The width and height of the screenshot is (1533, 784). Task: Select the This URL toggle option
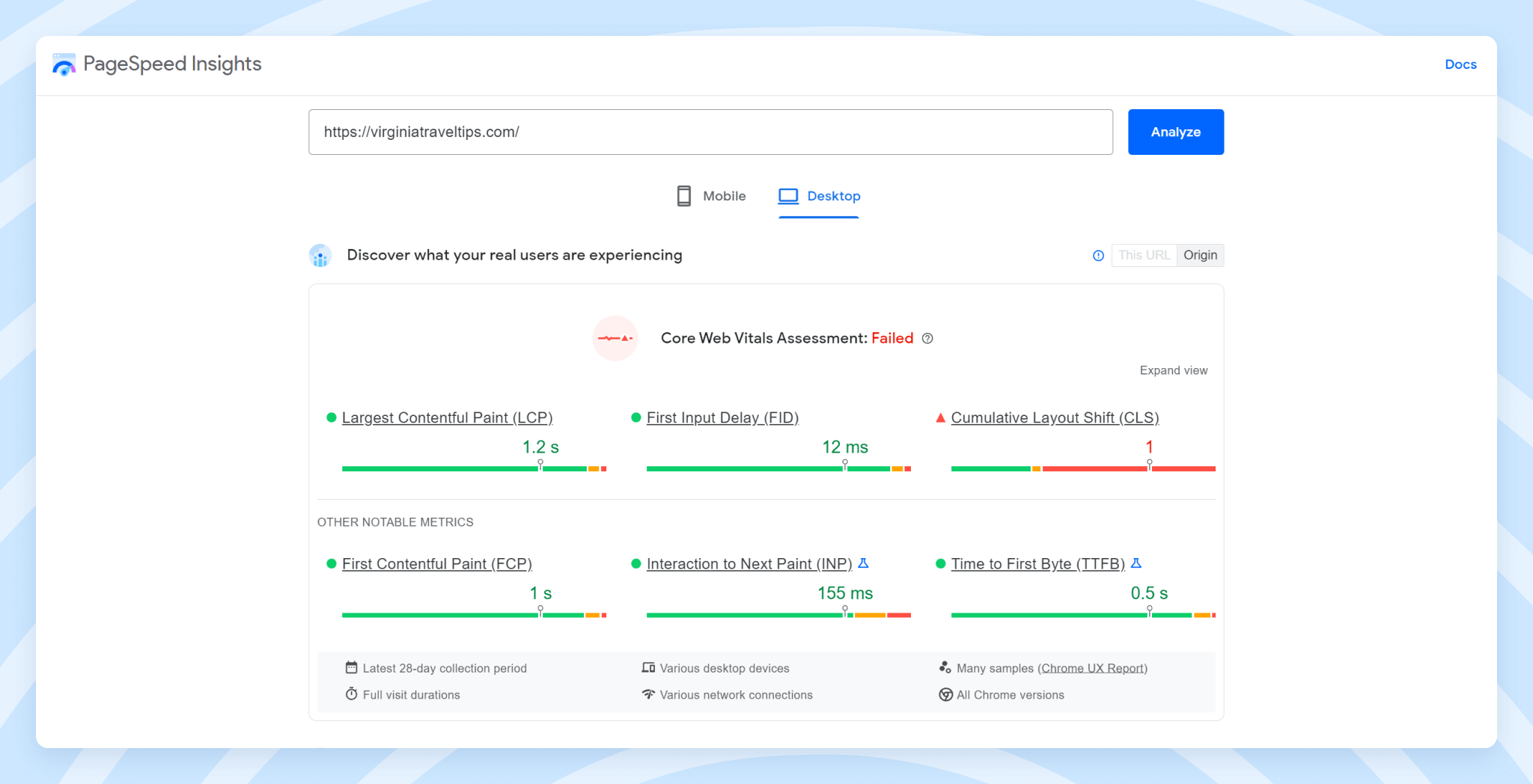pyautogui.click(x=1145, y=255)
